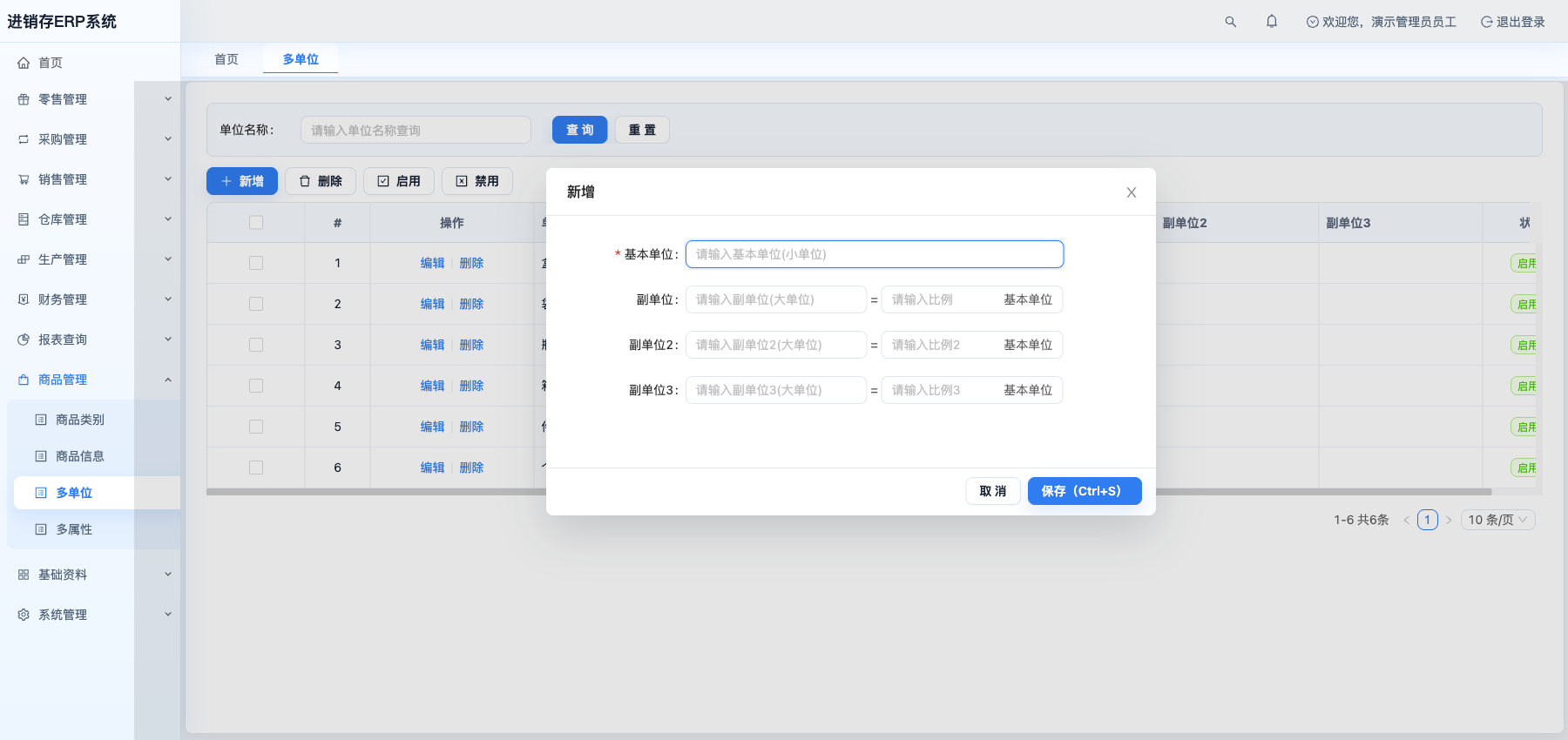Check the checkbox for row 4
This screenshot has width=1568, height=740.
256,386
